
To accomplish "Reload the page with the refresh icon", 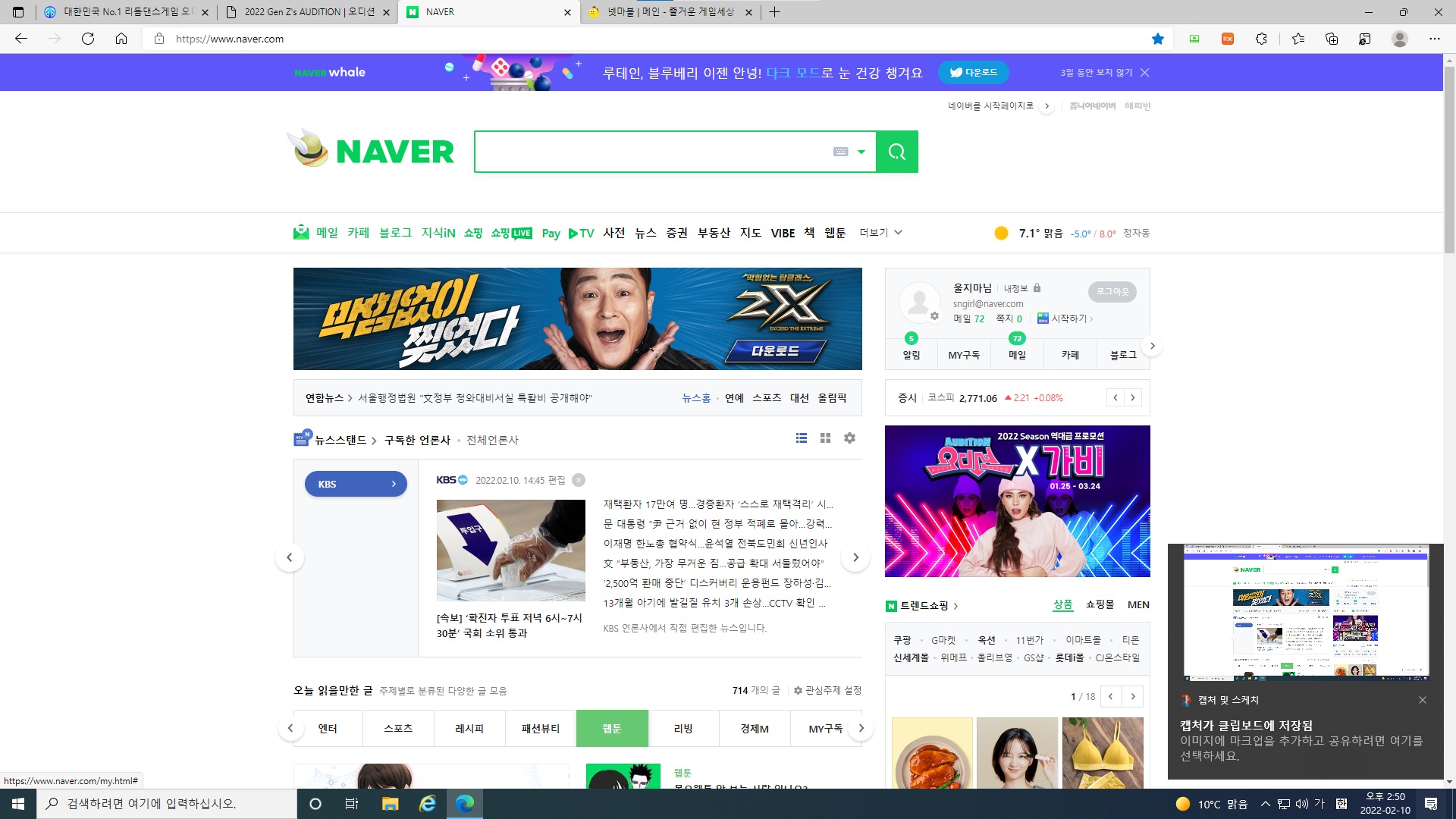I will click(88, 39).
